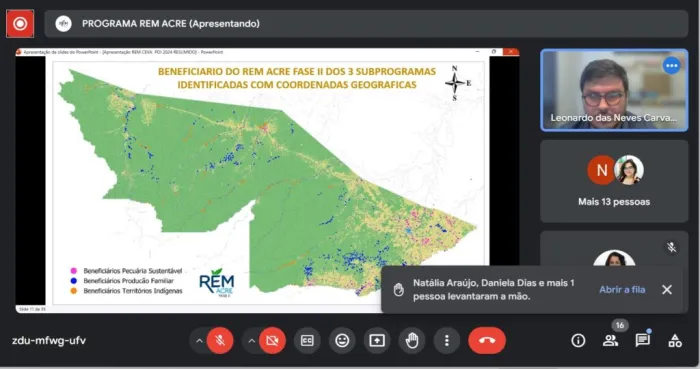Image resolution: width=700 pixels, height=369 pixels.
Task: Click the N participant avatar
Action: pyautogui.click(x=601, y=170)
